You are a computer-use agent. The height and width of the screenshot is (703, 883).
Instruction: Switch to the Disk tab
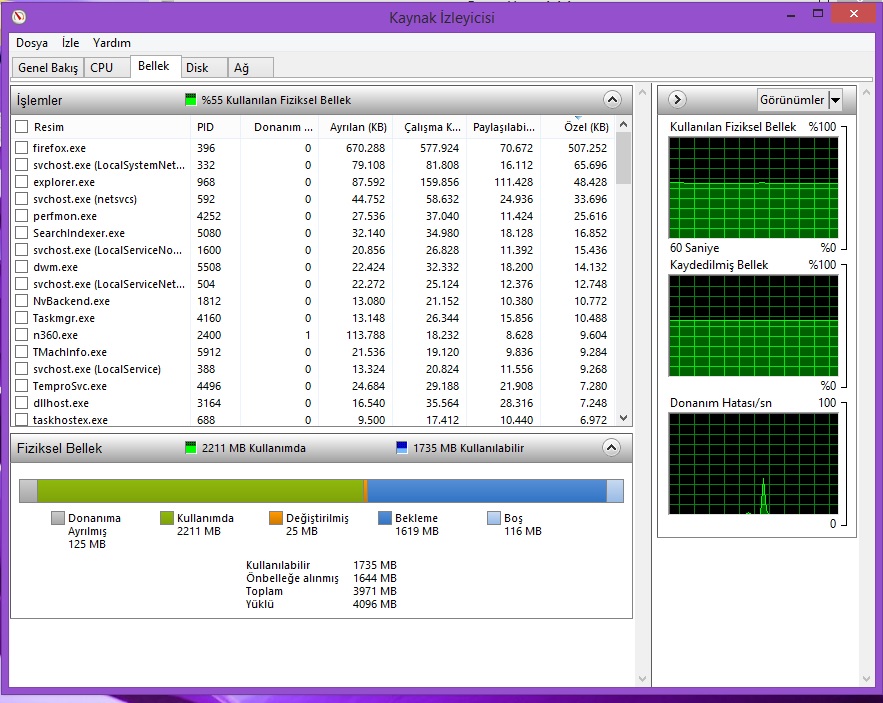(204, 68)
